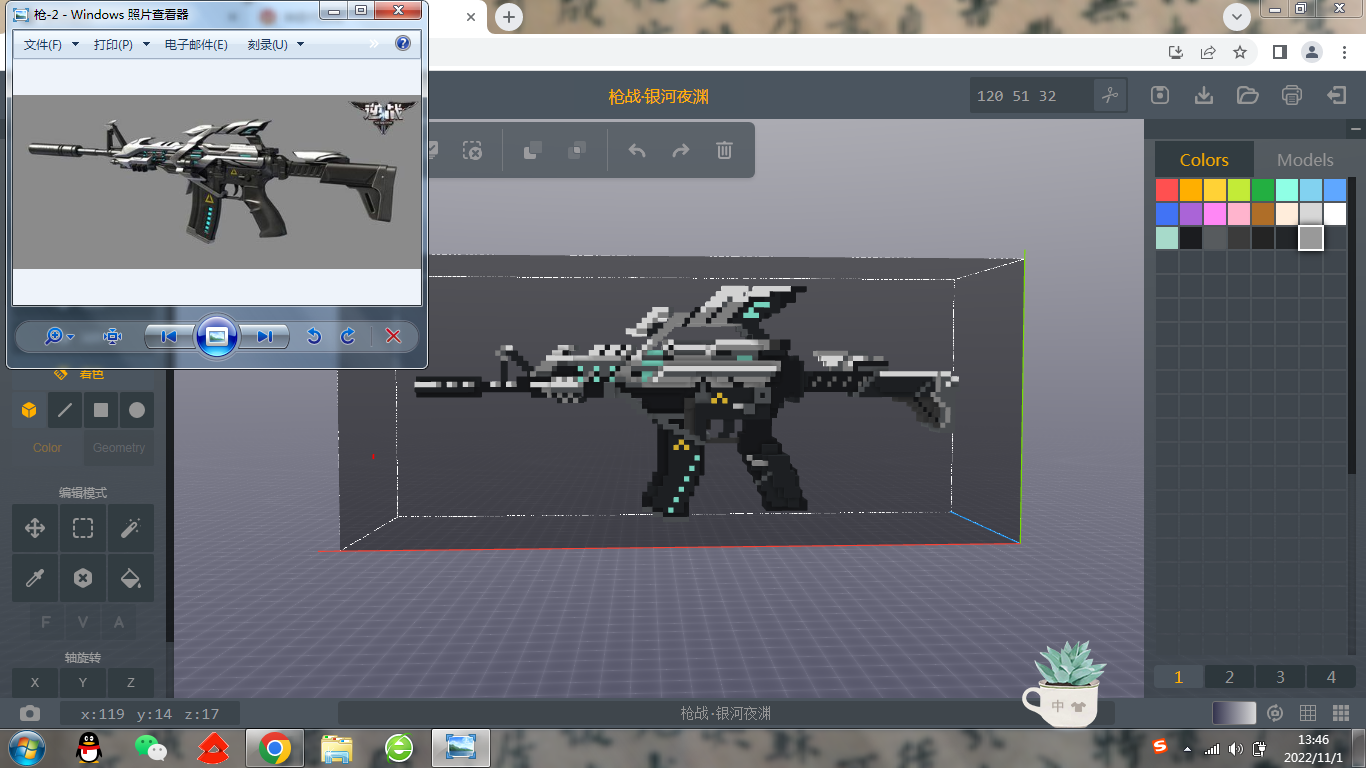Image resolution: width=1366 pixels, height=768 pixels.
Task: Redo the action in the editor
Action: [681, 150]
